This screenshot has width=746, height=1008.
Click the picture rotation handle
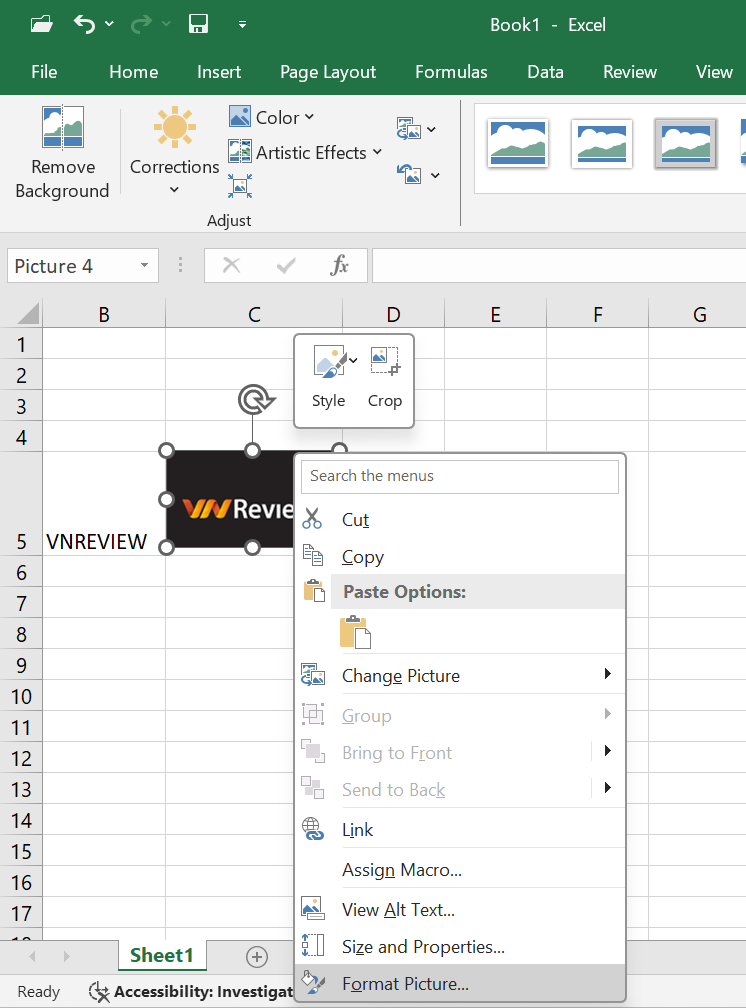tap(253, 401)
